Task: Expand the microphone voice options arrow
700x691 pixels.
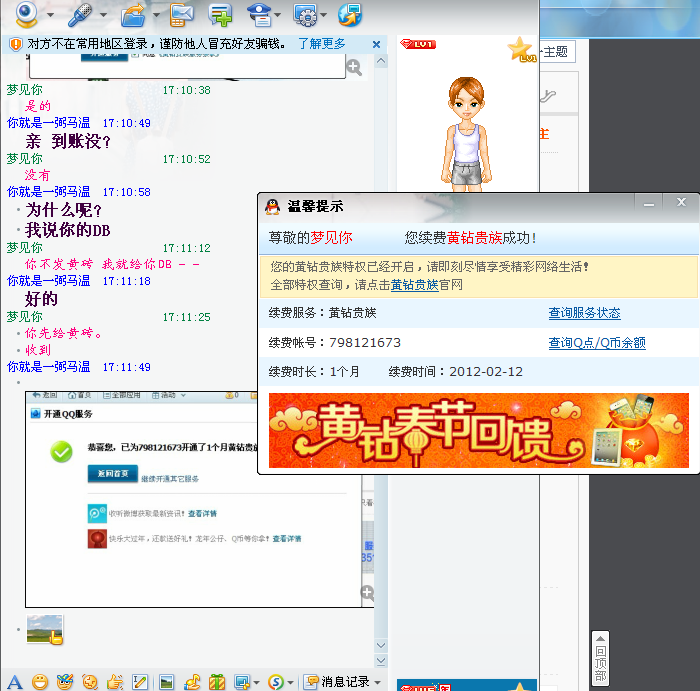Action: 104,15
